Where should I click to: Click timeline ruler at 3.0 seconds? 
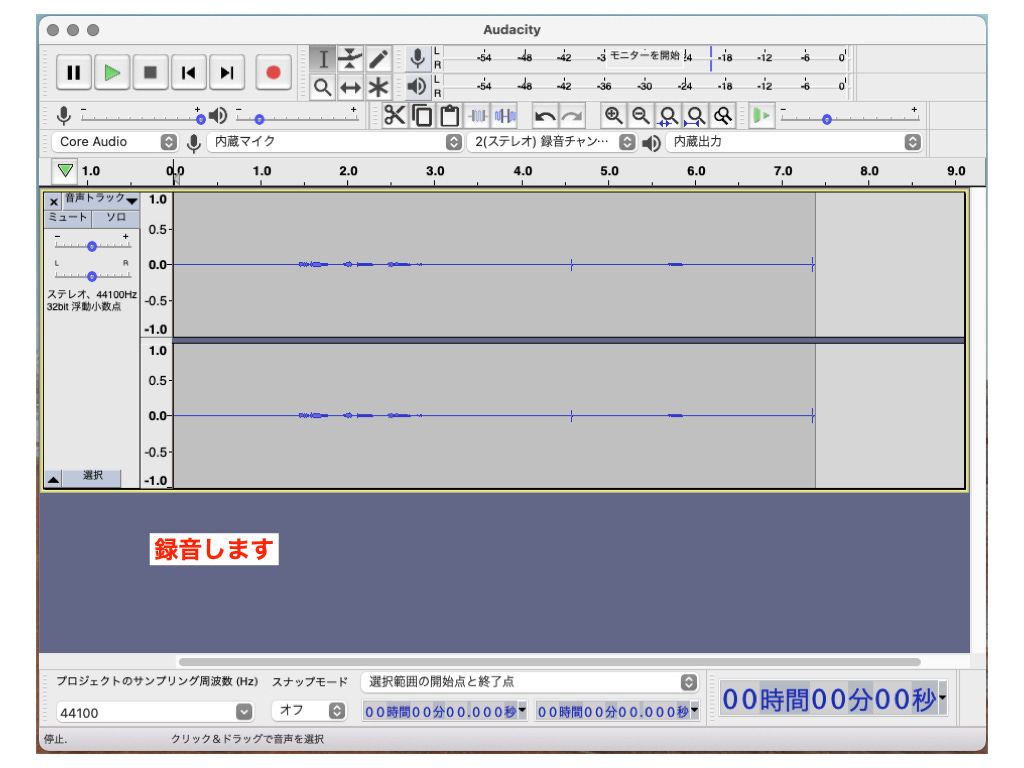click(x=435, y=172)
